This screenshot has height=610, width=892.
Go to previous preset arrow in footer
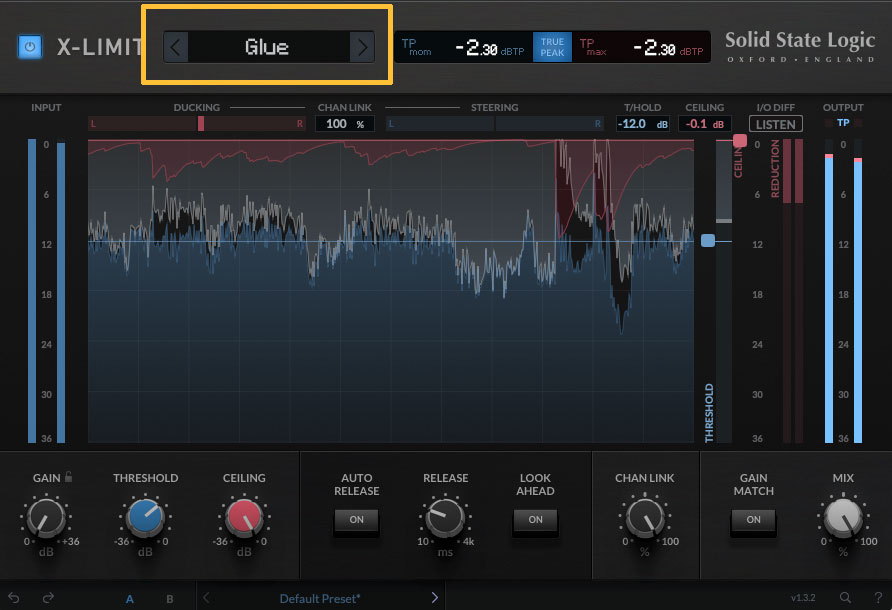coord(206,597)
